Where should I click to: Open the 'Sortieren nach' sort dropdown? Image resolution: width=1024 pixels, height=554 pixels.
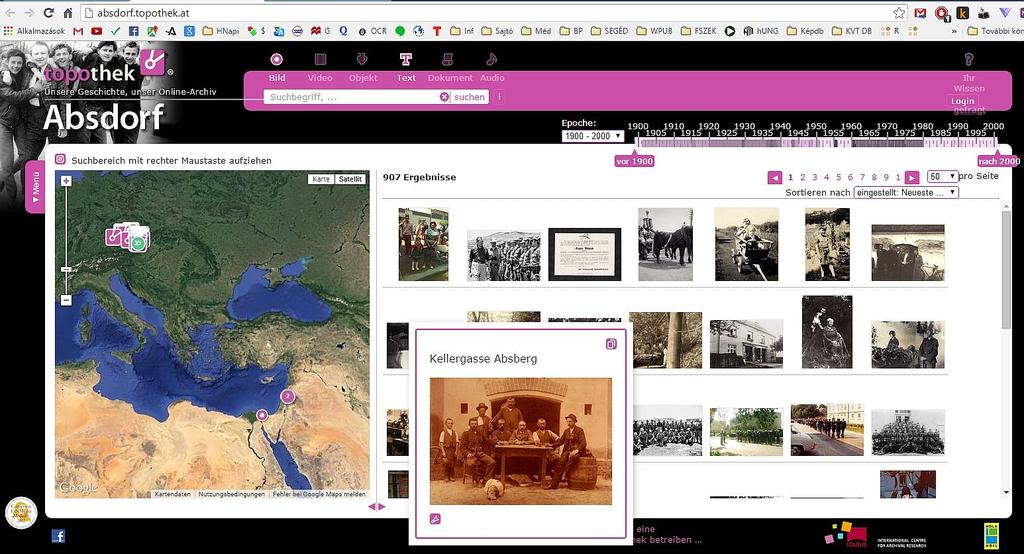[906, 193]
